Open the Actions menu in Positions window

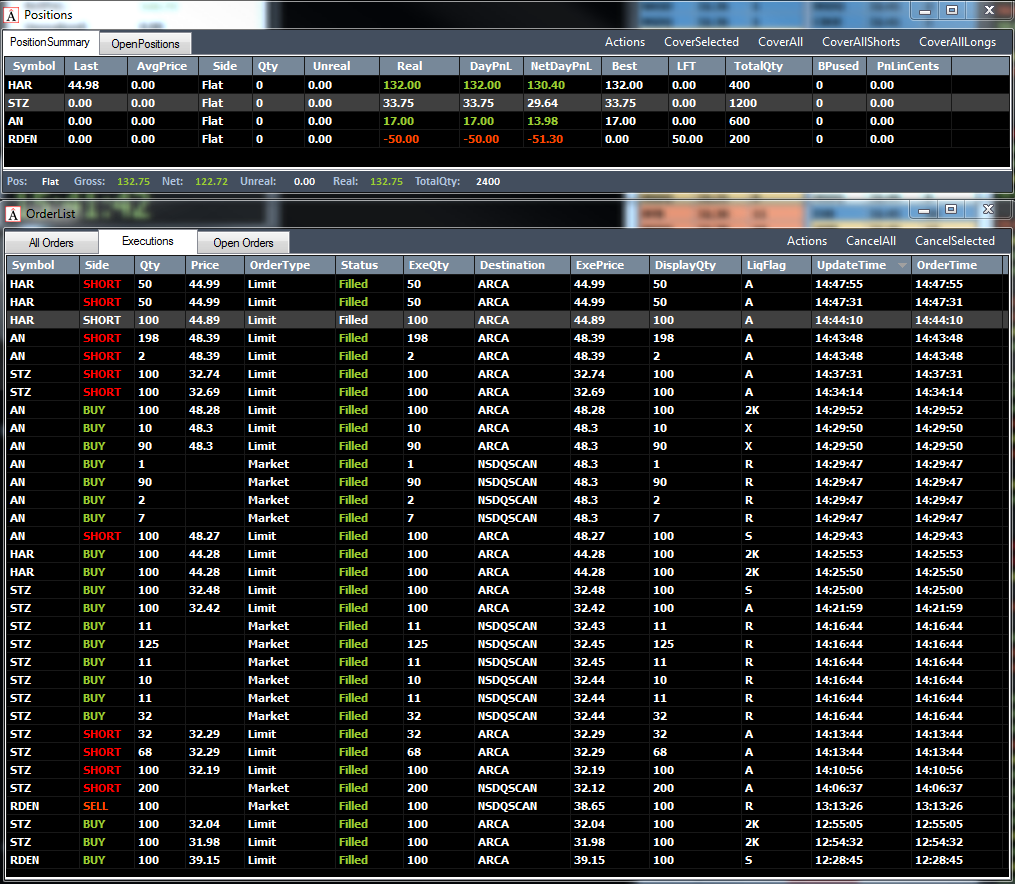coord(625,42)
